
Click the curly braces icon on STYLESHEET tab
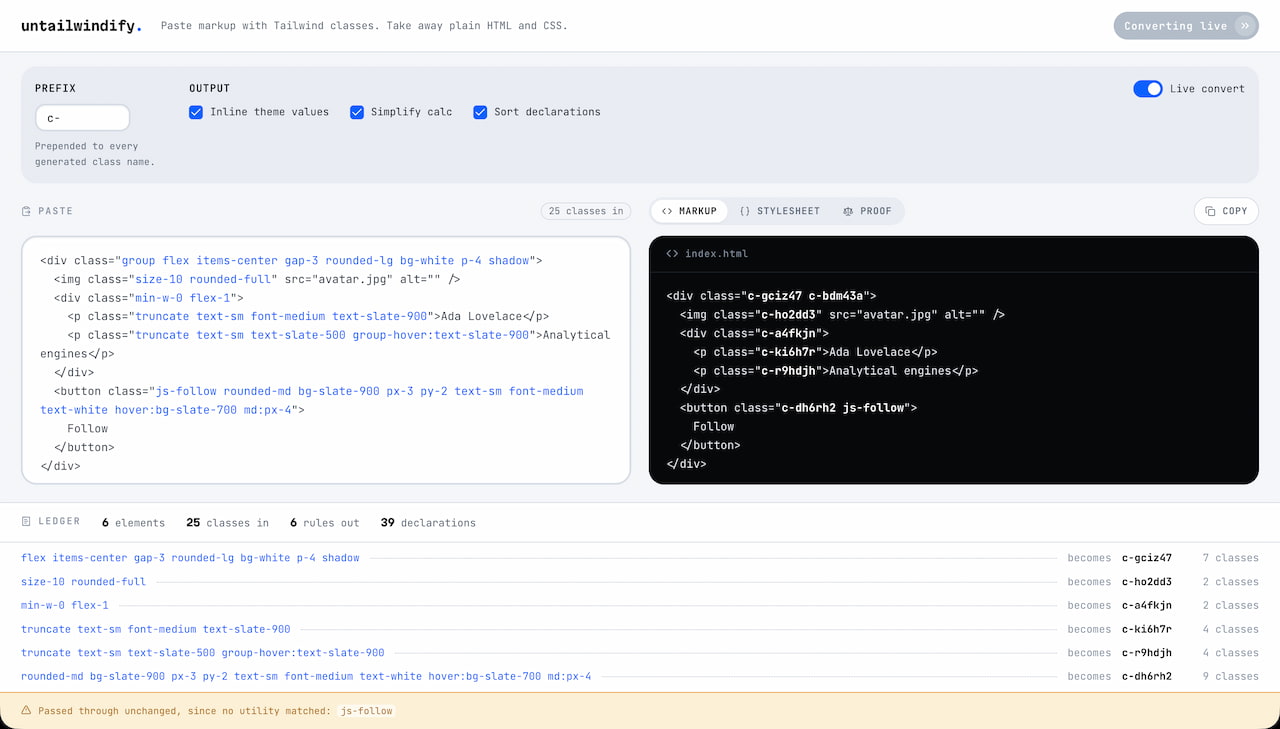tap(745, 211)
